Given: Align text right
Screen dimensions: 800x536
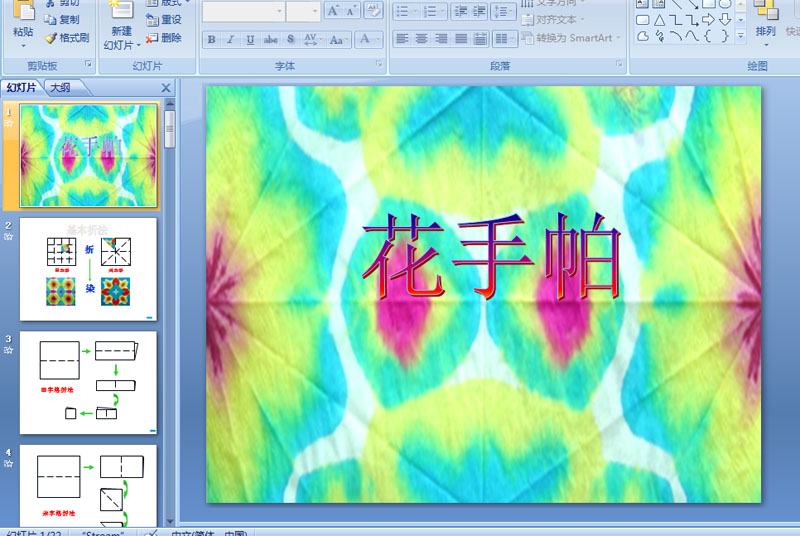Looking at the screenshot, I should [x=441, y=39].
